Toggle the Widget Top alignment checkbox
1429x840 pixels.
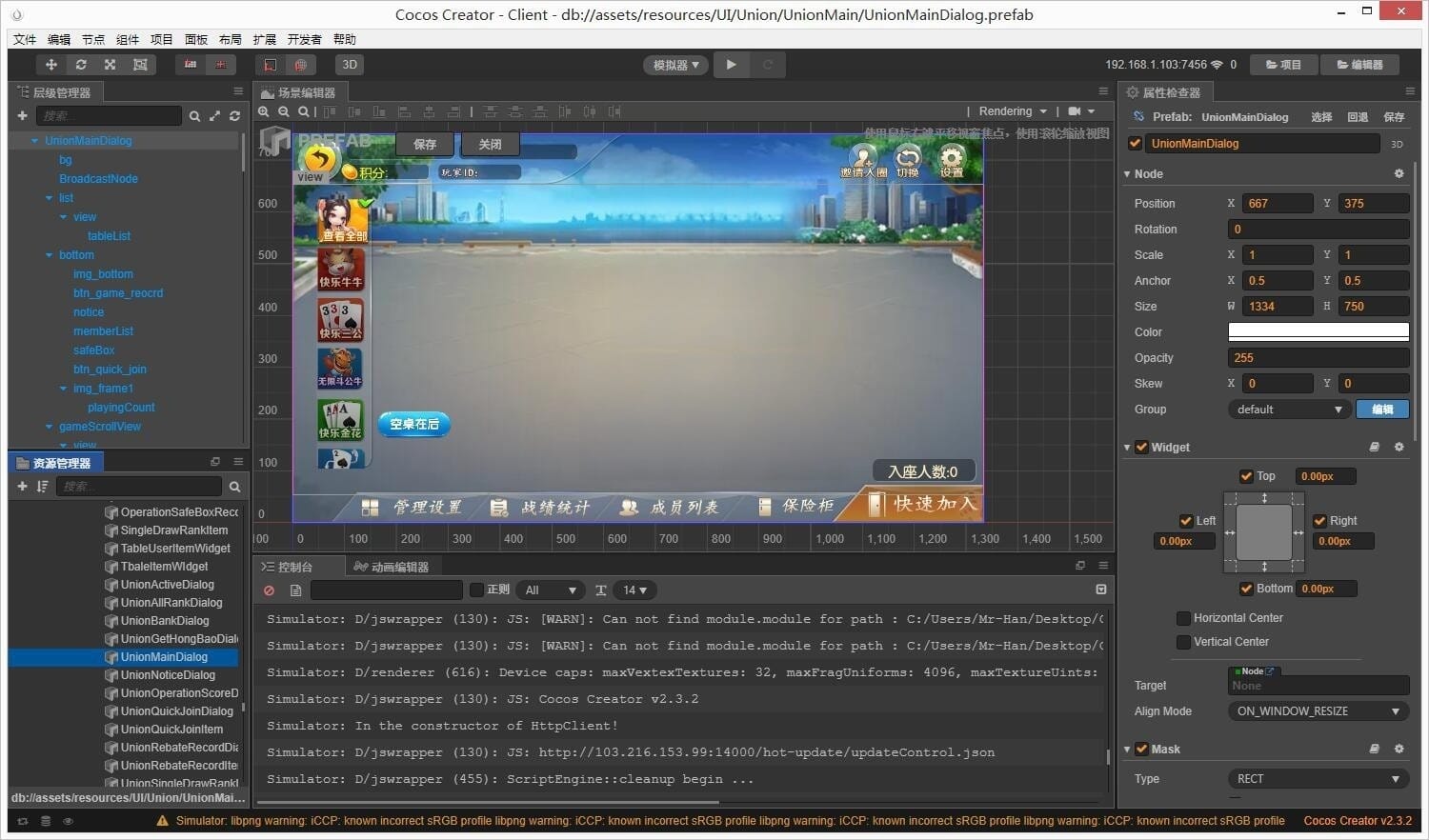[x=1246, y=476]
